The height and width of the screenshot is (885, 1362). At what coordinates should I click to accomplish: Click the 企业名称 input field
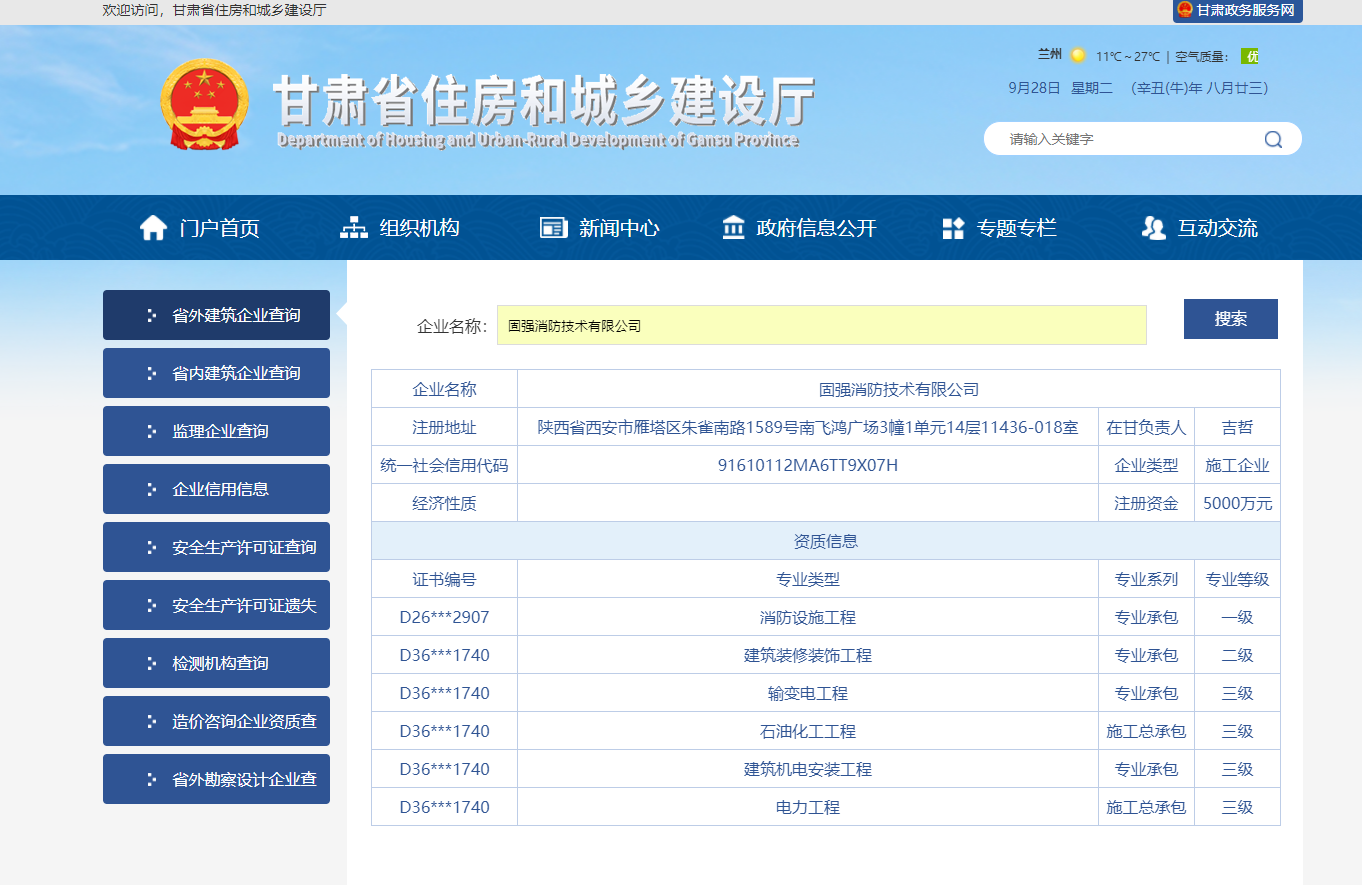[x=820, y=324]
